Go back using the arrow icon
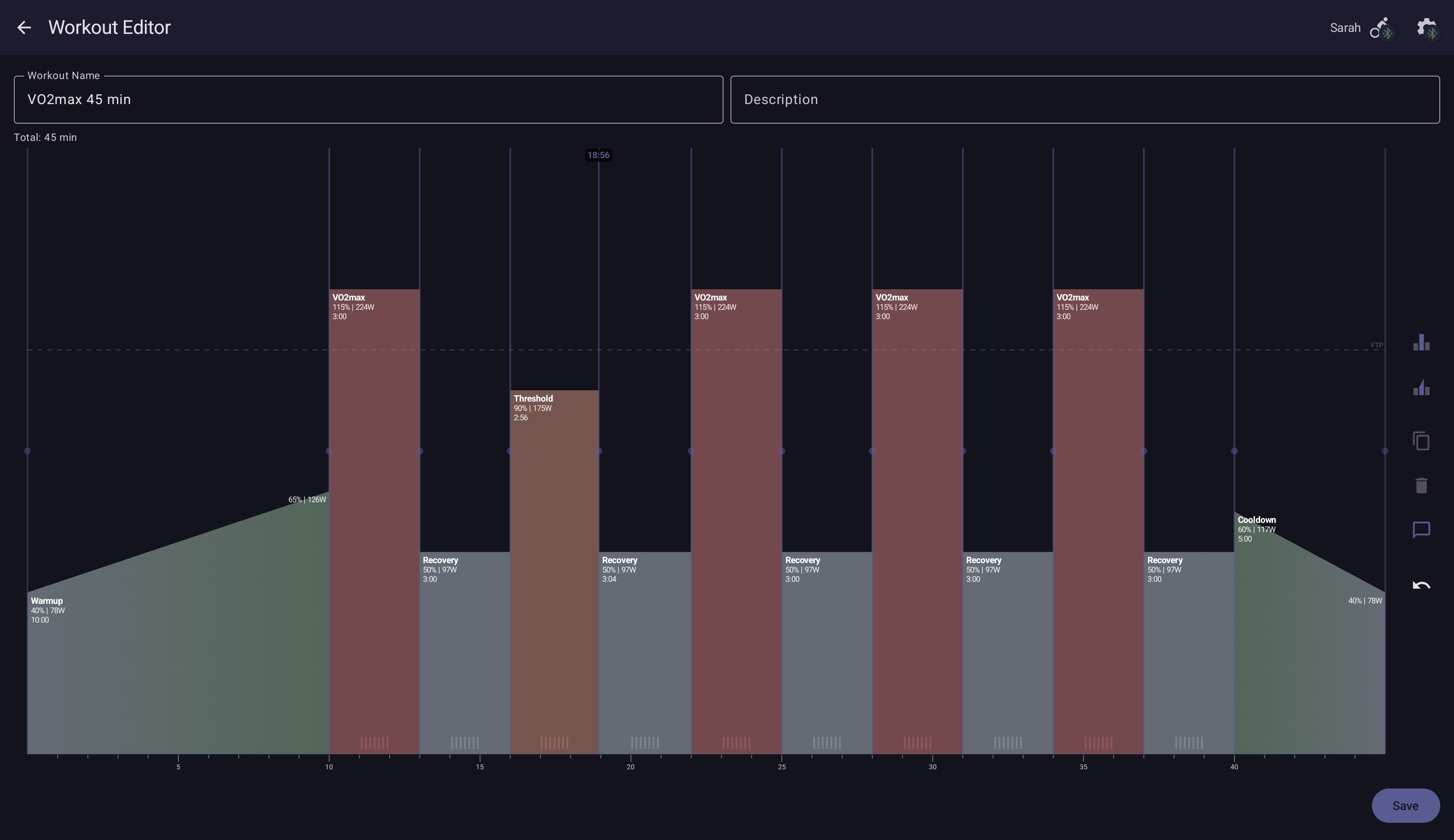The height and width of the screenshot is (840, 1454). click(x=24, y=27)
